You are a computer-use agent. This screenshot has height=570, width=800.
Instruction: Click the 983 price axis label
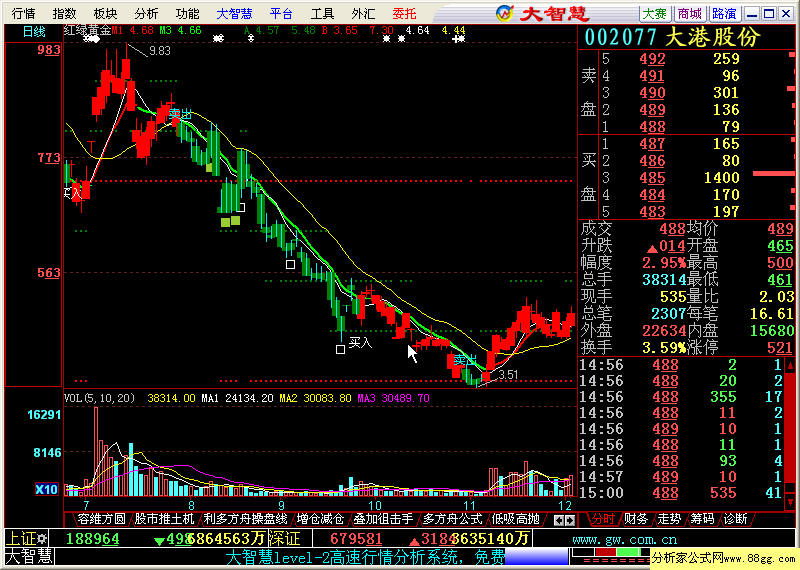tap(49, 50)
